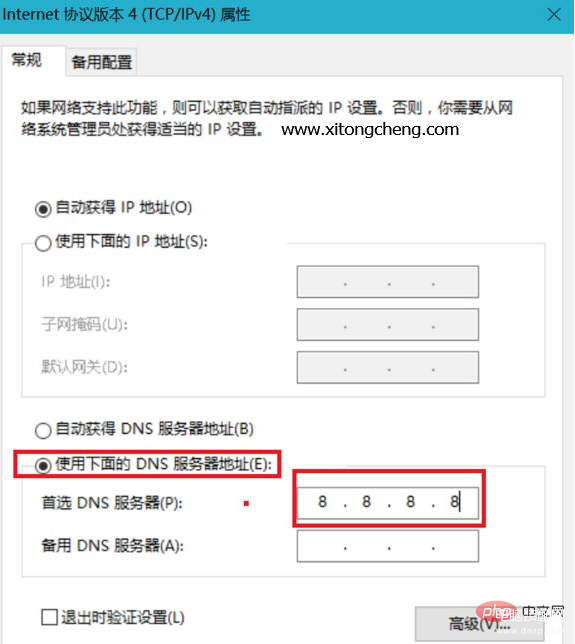Select 自动获得 IP 地址(O) radio button
This screenshot has height=644, width=575.
point(43,209)
